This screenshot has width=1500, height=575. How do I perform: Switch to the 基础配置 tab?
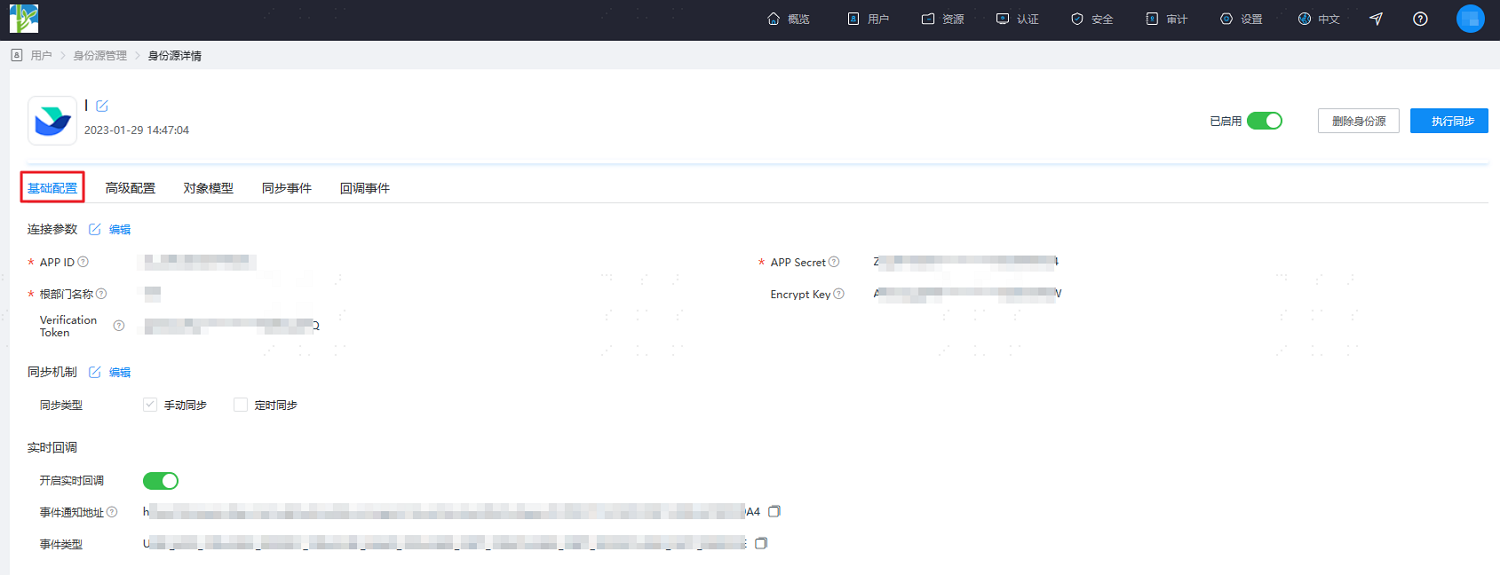click(x=52, y=188)
